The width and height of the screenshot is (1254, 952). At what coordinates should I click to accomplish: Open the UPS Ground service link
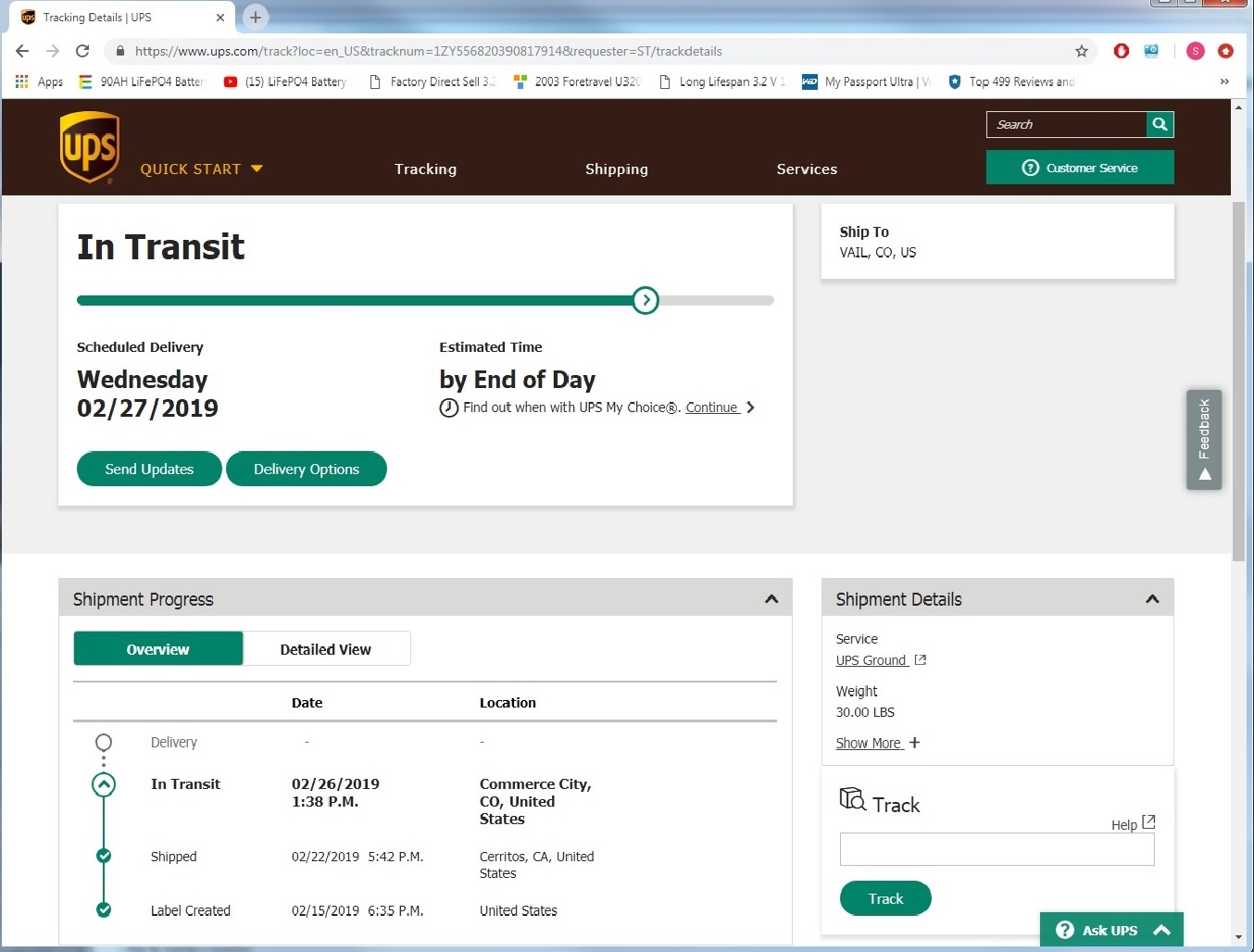[872, 660]
